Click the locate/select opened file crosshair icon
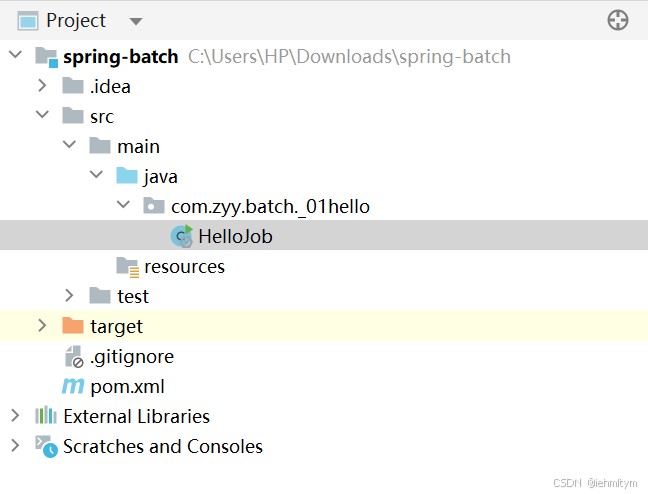Image resolution: width=648 pixels, height=494 pixels. (x=618, y=20)
